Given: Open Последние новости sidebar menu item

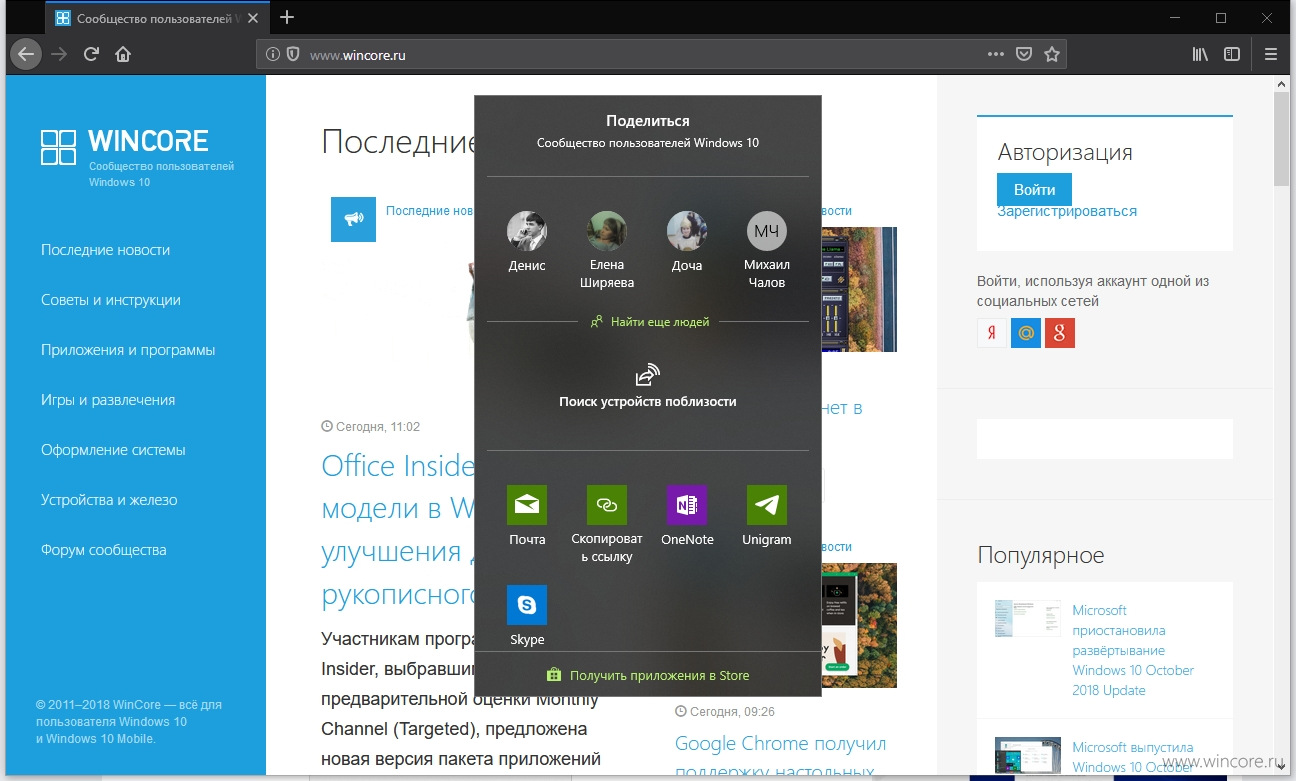Looking at the screenshot, I should [105, 250].
